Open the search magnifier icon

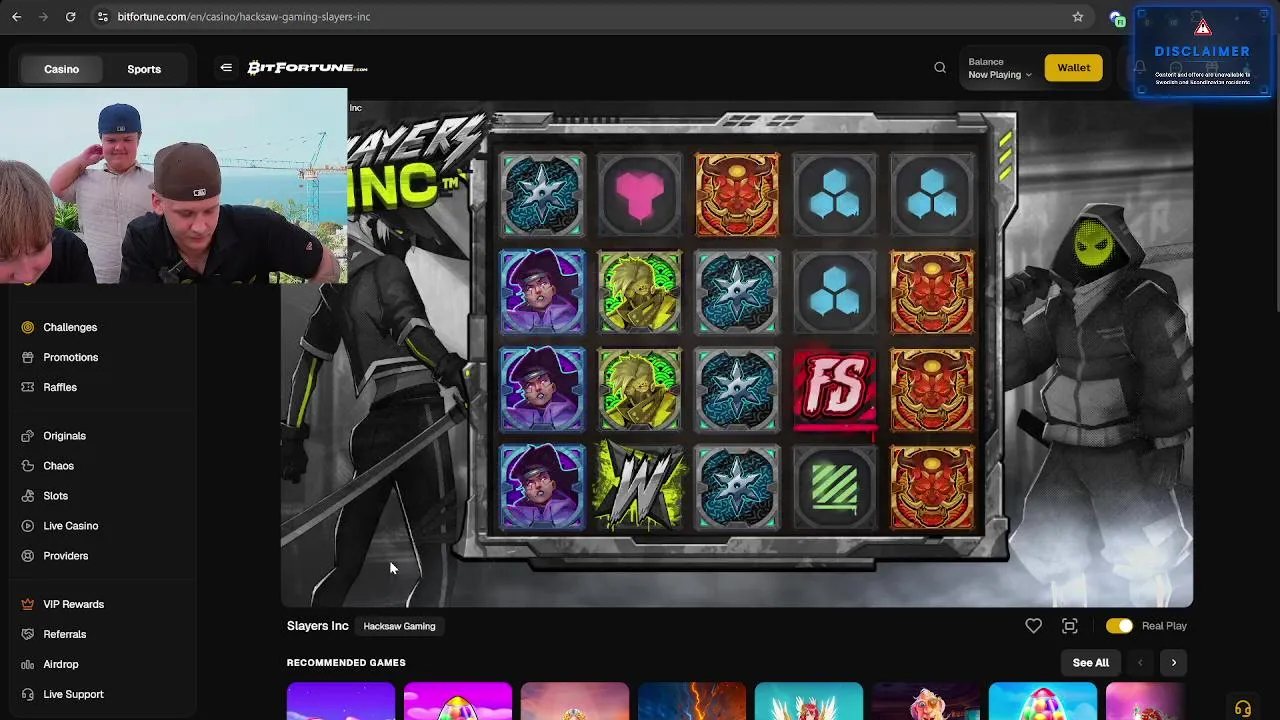(x=940, y=68)
